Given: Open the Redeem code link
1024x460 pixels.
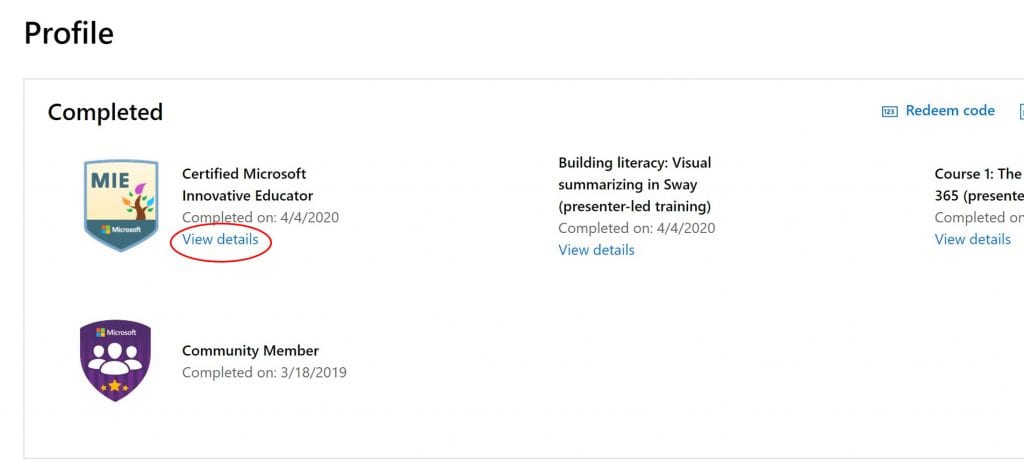Looking at the screenshot, I should 950,111.
